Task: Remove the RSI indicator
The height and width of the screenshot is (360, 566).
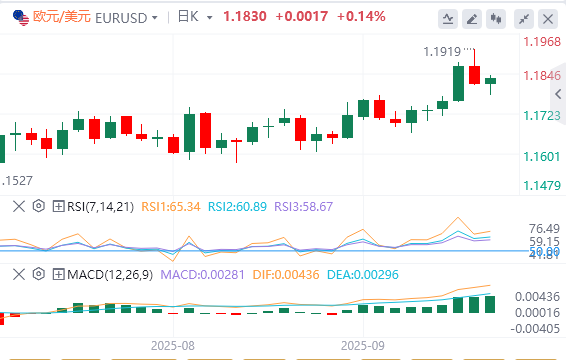Action: click(19, 207)
